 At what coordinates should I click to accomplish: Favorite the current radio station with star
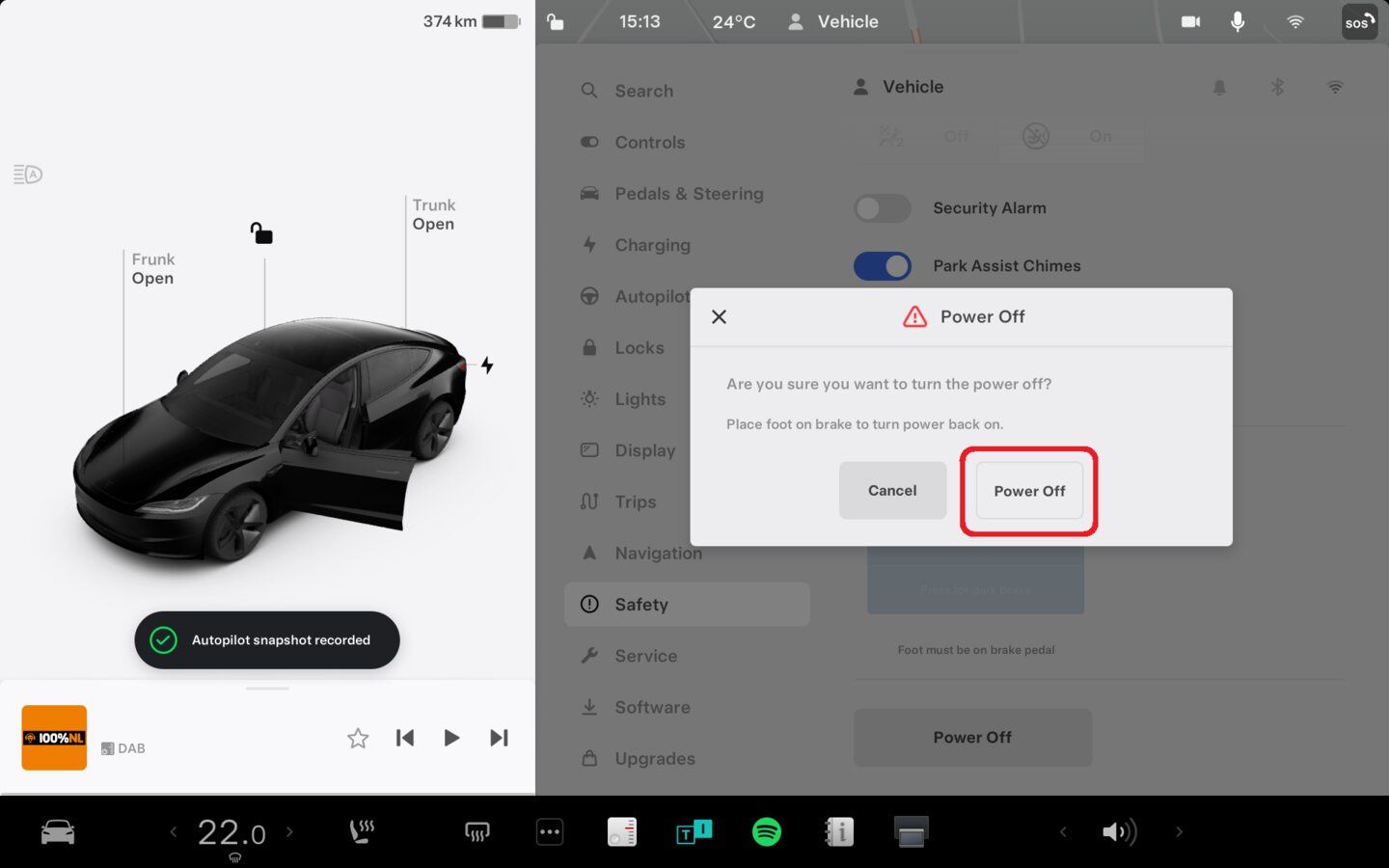pyautogui.click(x=358, y=738)
